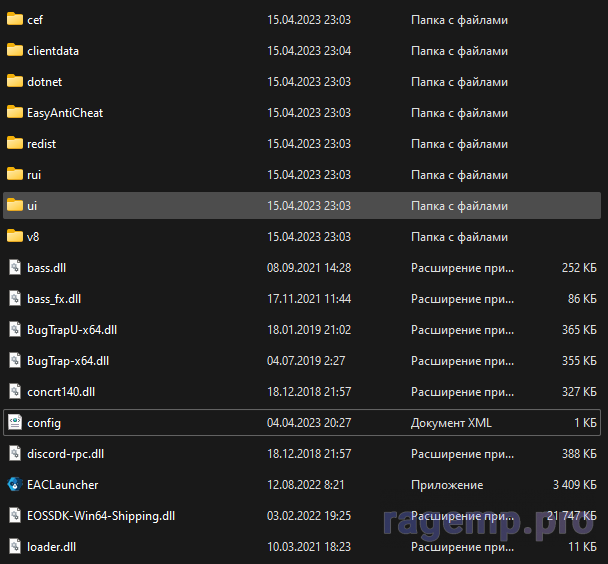Select the cef folder name
608x564 pixels.
click(x=35, y=20)
